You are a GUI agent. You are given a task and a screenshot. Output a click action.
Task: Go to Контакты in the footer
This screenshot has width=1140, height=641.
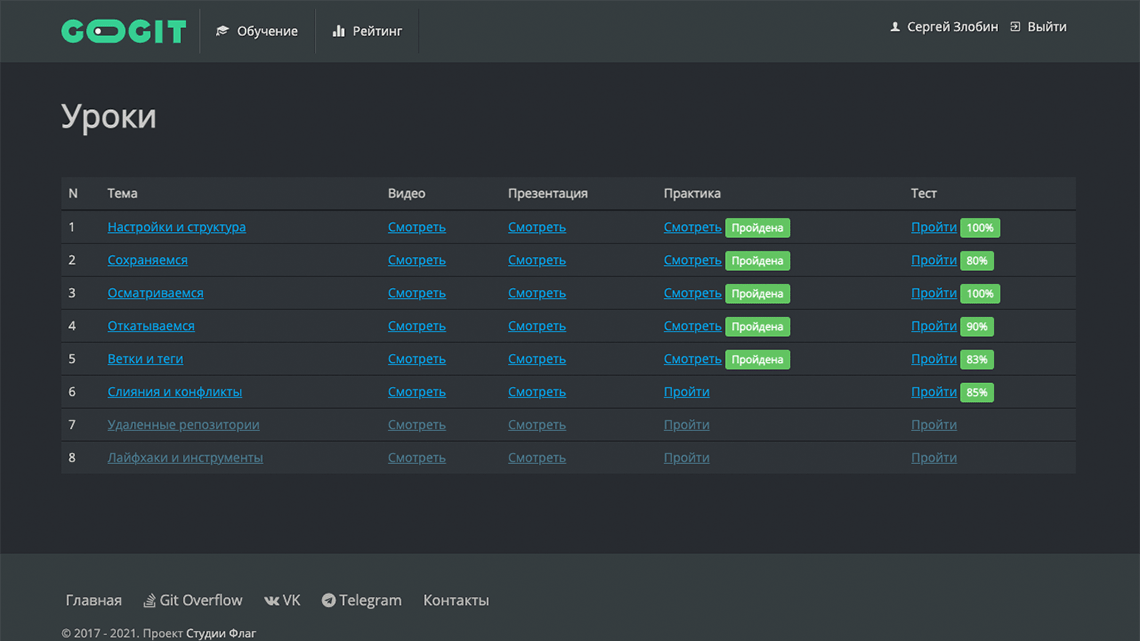(x=455, y=601)
